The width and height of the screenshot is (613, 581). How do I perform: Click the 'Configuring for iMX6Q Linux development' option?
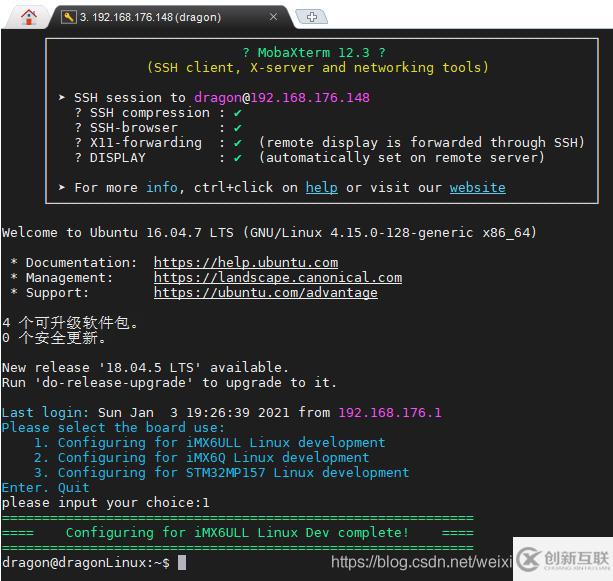point(213,457)
